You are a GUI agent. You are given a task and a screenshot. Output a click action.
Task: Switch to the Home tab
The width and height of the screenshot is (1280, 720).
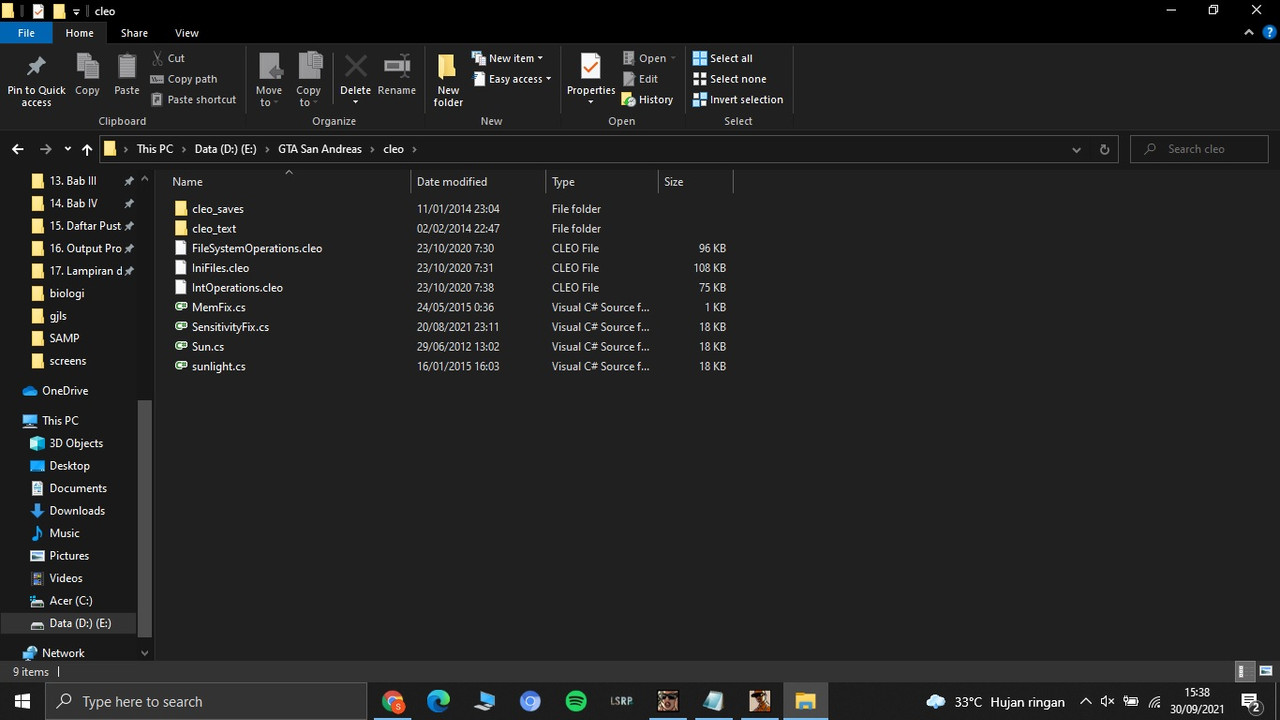(x=79, y=33)
